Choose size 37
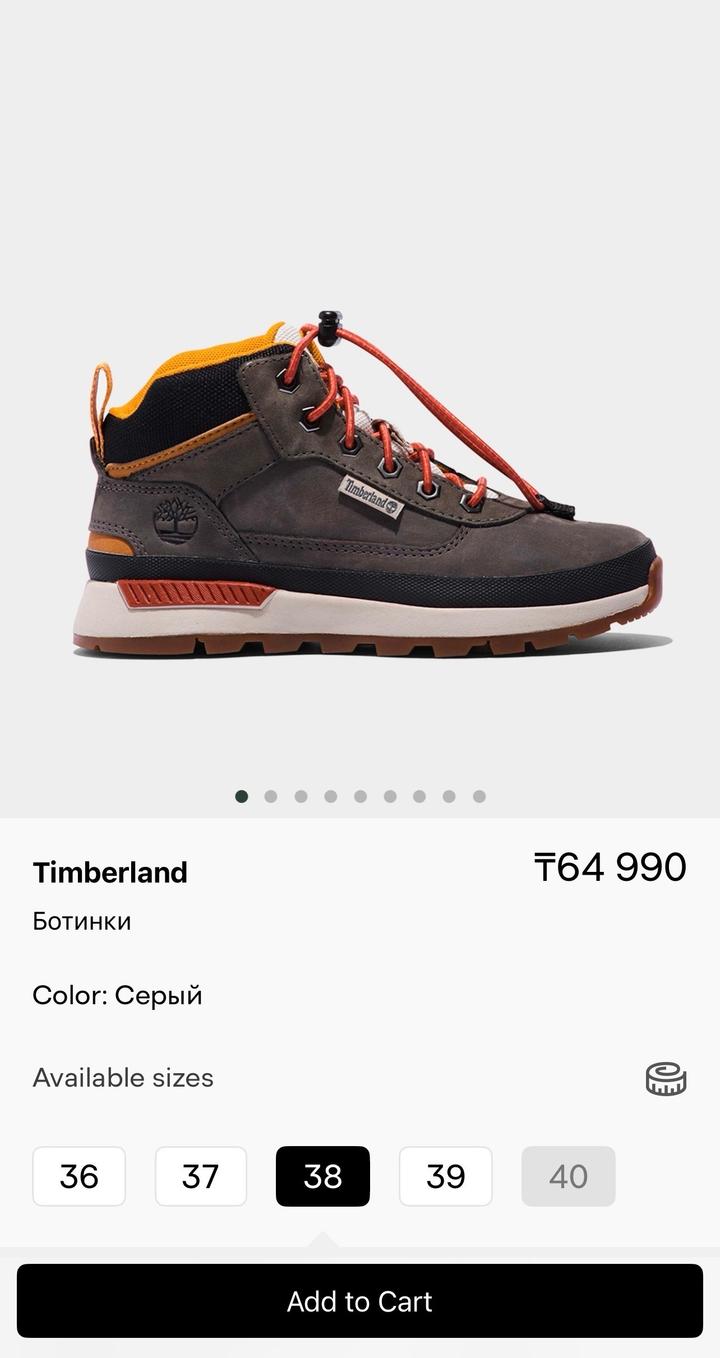Screen dimensions: 720x1358 [x=201, y=1176]
